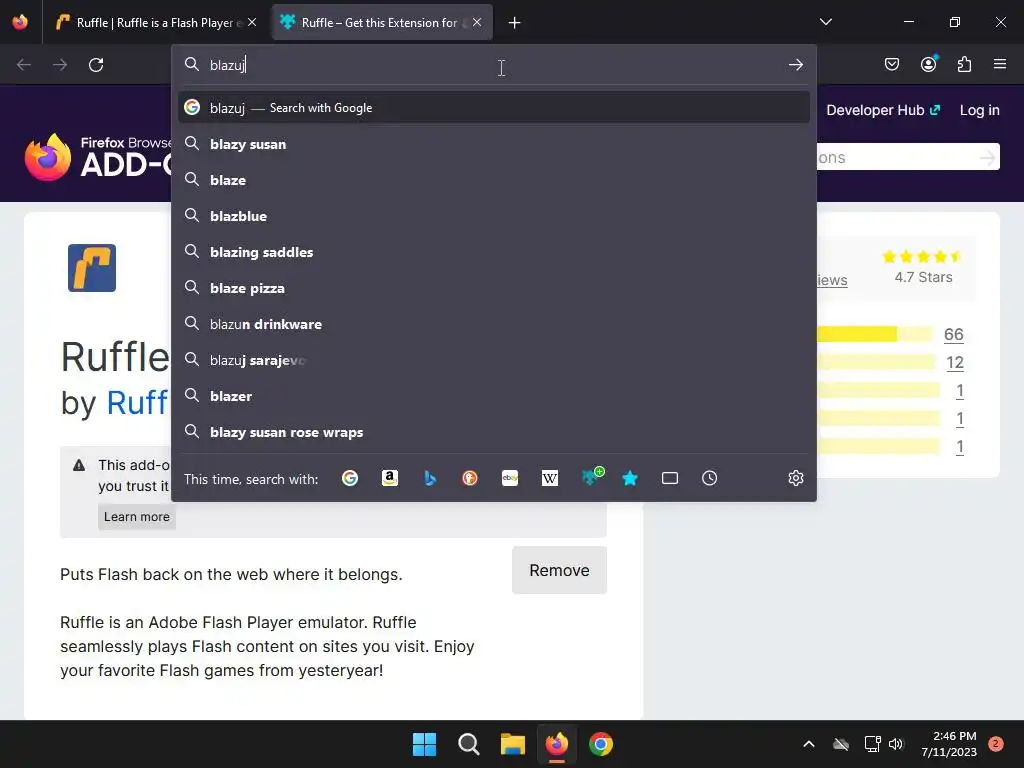The image size is (1024, 768).
Task: Go forward one page
Action: 60,65
